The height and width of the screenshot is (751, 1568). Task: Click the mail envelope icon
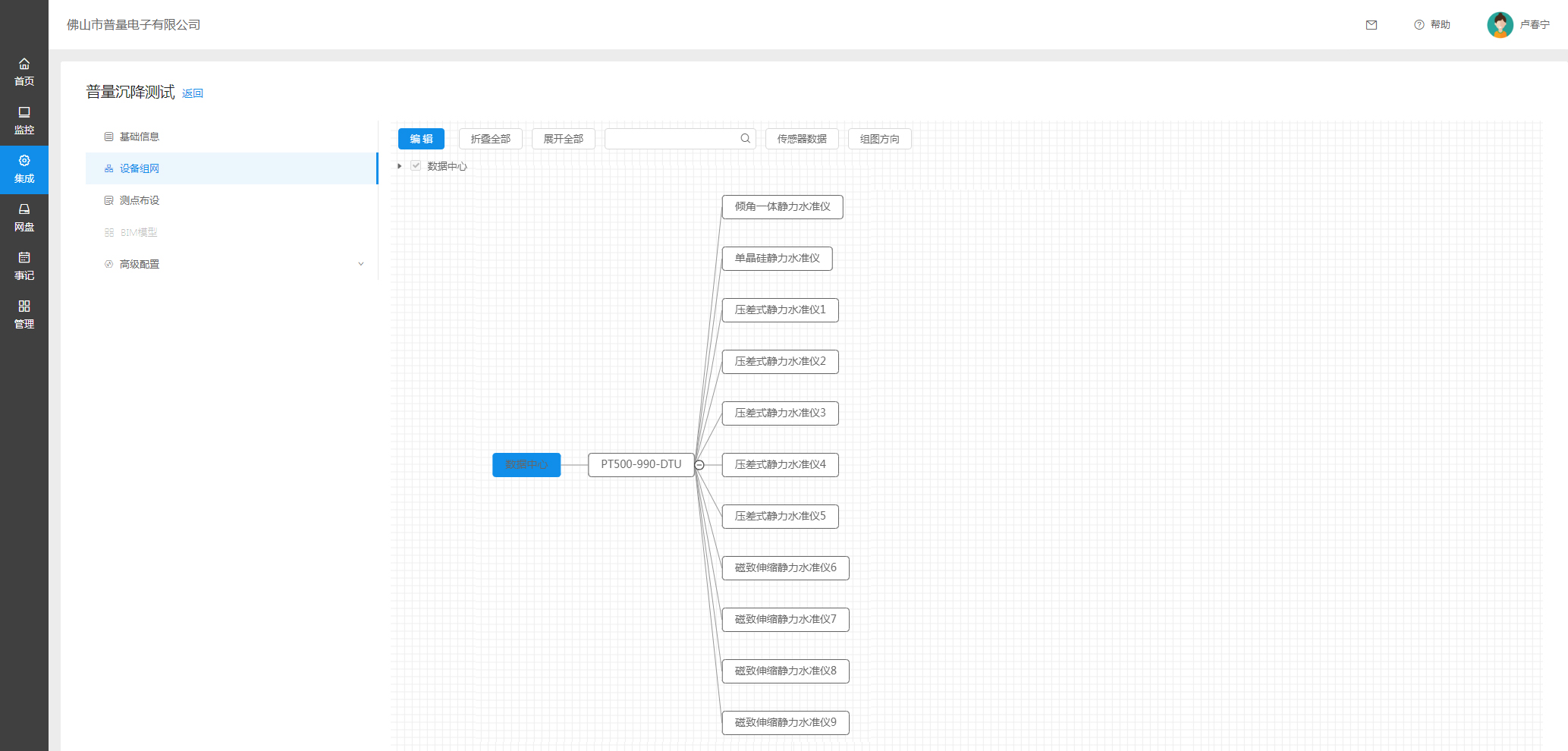pyautogui.click(x=1371, y=25)
